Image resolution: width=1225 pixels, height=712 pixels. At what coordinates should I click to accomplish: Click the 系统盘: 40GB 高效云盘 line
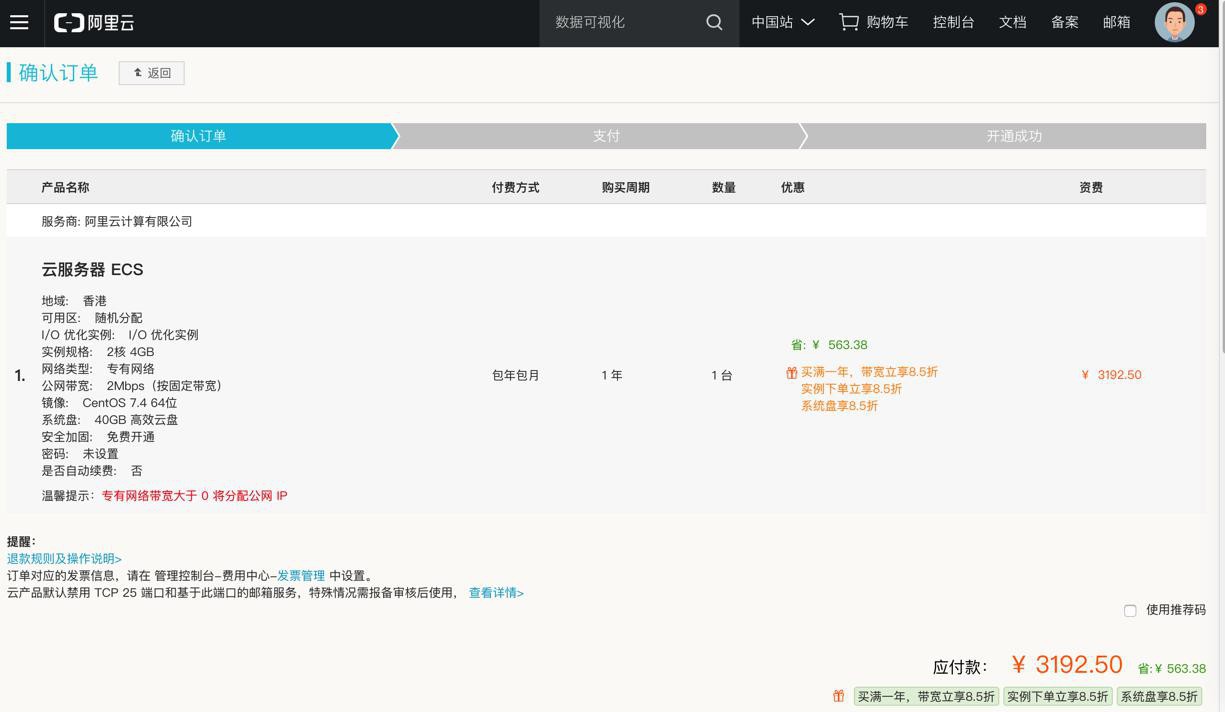[109, 420]
